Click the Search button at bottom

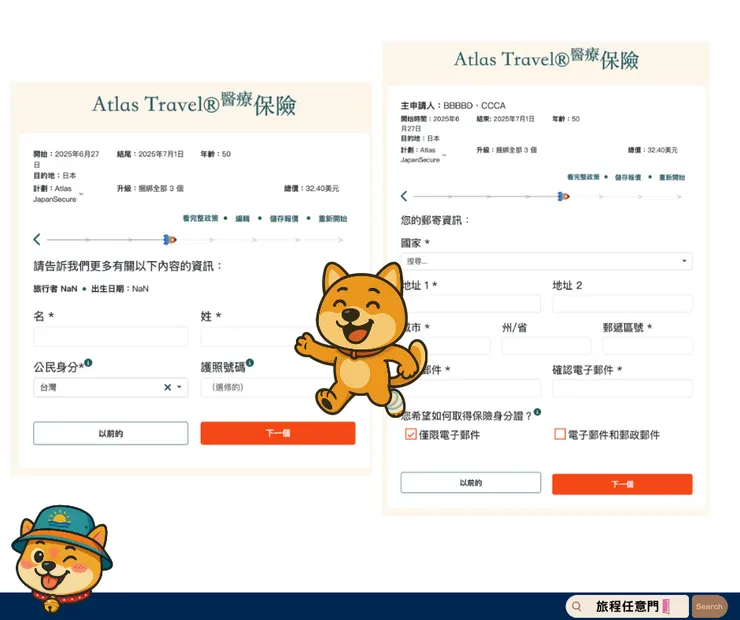coord(709,606)
